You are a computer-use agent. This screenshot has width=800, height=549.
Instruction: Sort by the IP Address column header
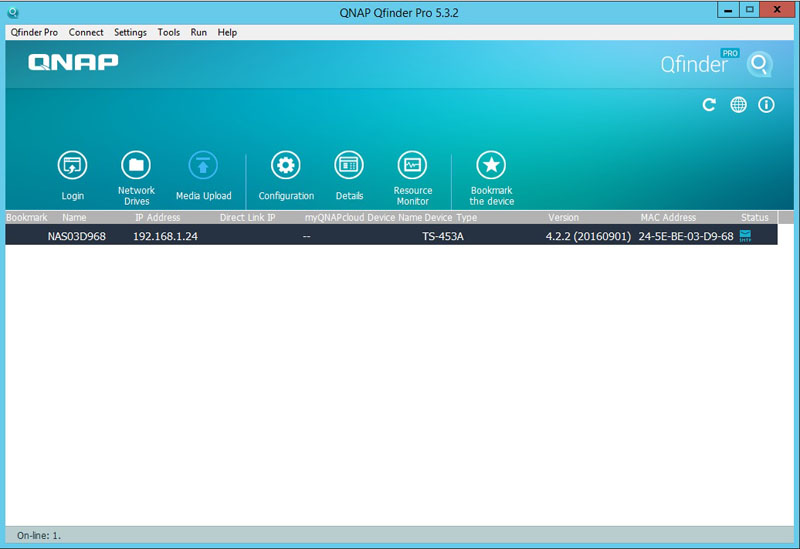157,217
